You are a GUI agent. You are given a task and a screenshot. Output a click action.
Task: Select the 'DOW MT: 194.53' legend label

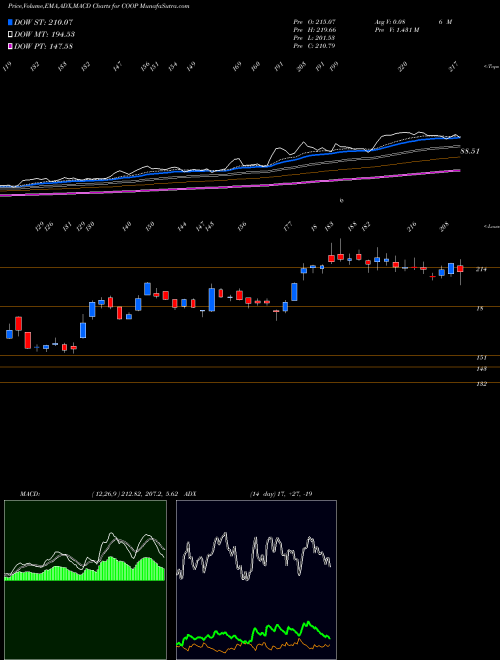click(x=45, y=34)
